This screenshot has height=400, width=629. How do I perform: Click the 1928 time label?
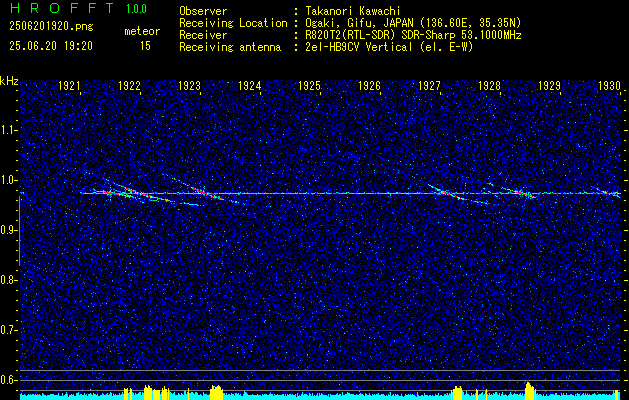pyautogui.click(x=489, y=85)
